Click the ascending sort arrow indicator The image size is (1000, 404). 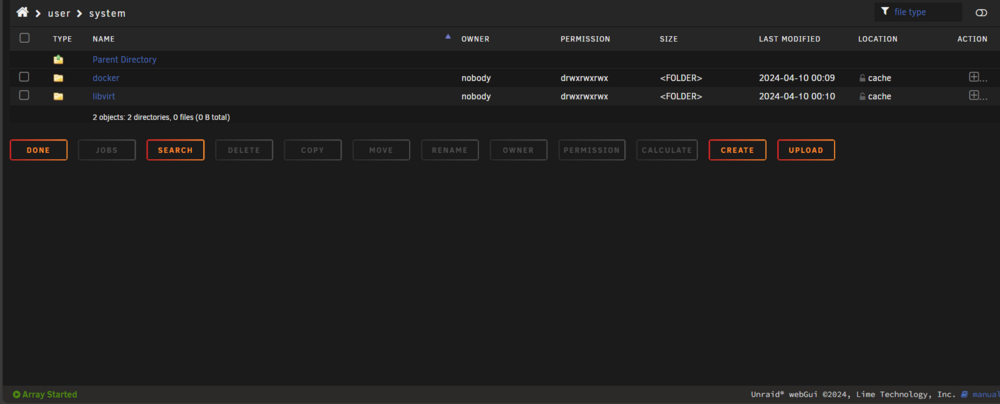point(448,37)
